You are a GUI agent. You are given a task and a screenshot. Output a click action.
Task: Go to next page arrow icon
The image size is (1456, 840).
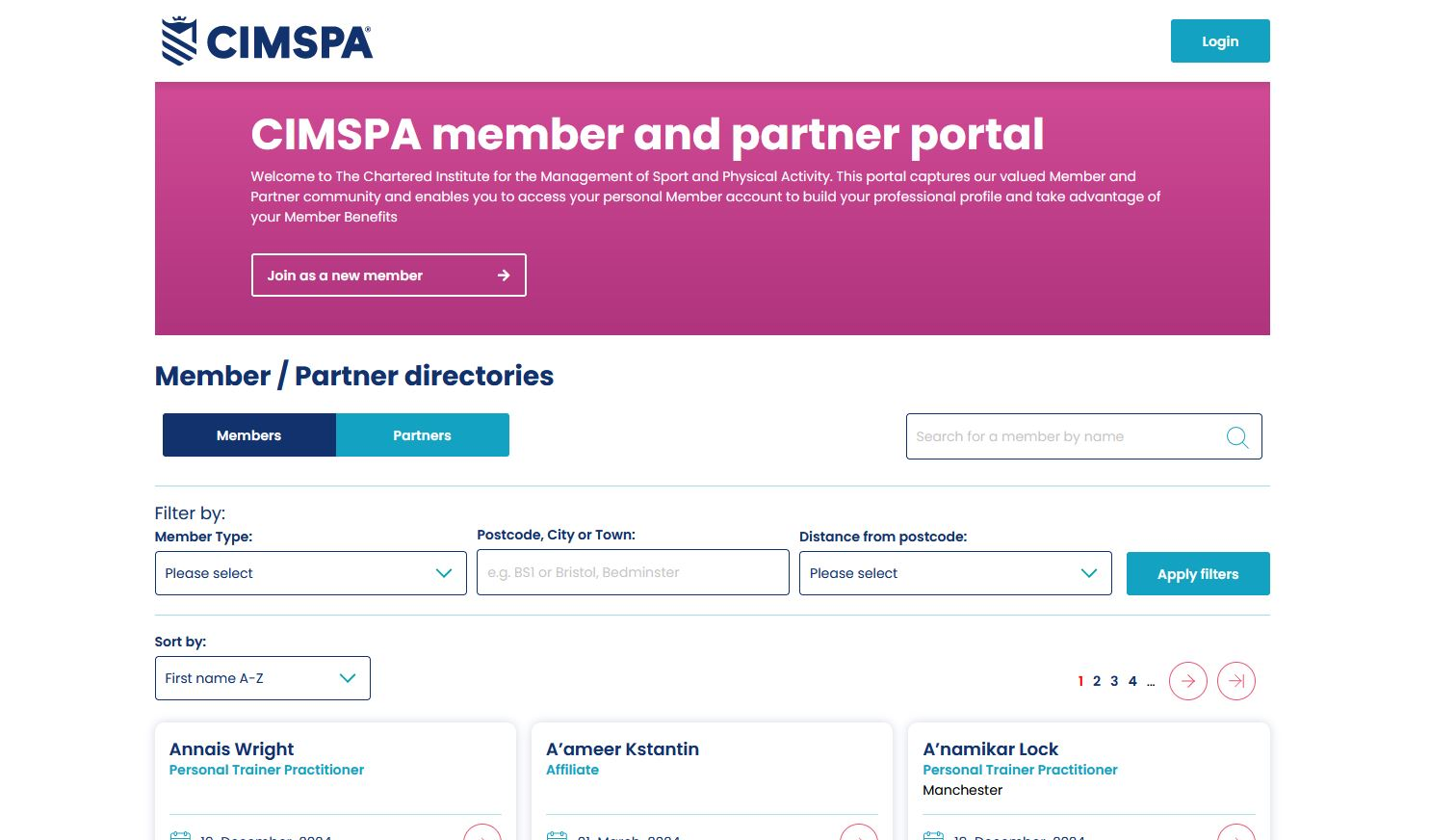pos(1187,681)
